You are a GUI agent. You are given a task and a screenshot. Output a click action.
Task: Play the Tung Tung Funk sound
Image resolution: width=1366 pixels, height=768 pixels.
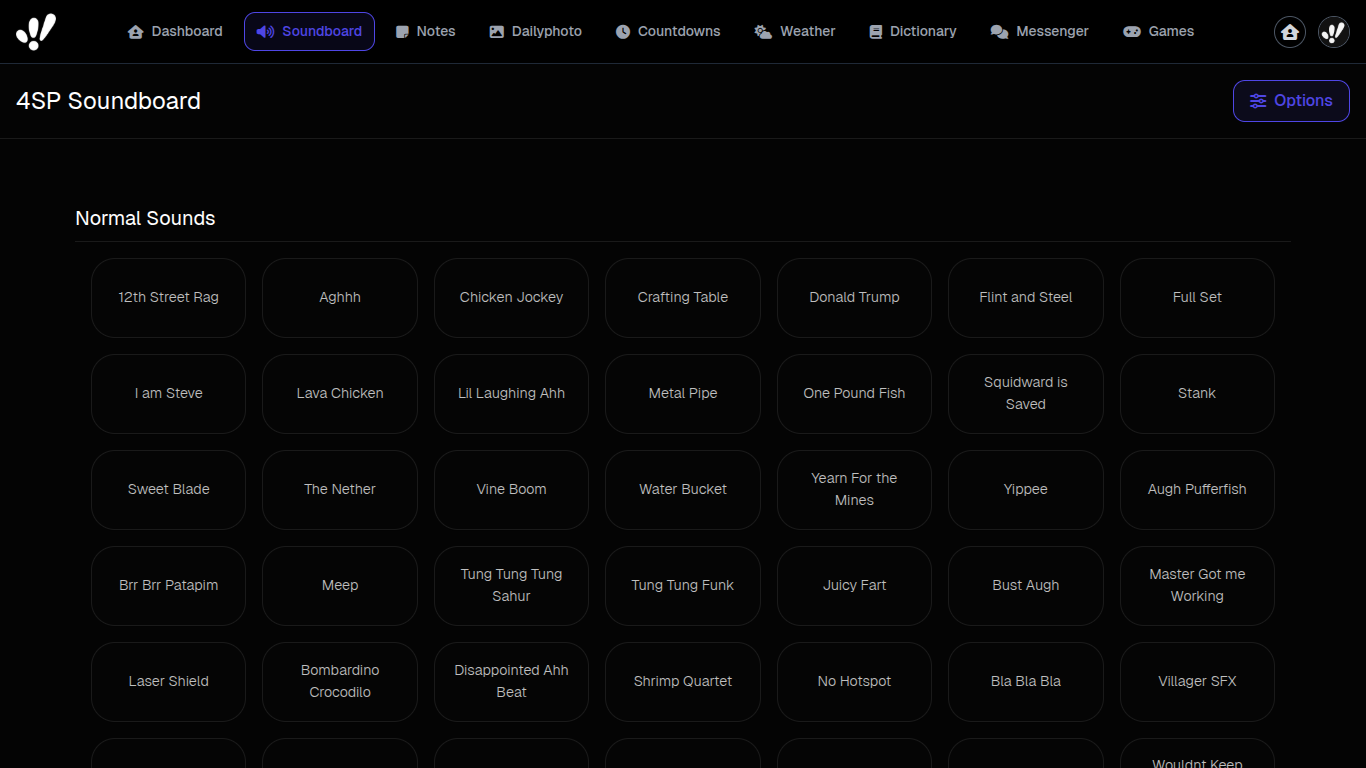pyautogui.click(x=683, y=585)
